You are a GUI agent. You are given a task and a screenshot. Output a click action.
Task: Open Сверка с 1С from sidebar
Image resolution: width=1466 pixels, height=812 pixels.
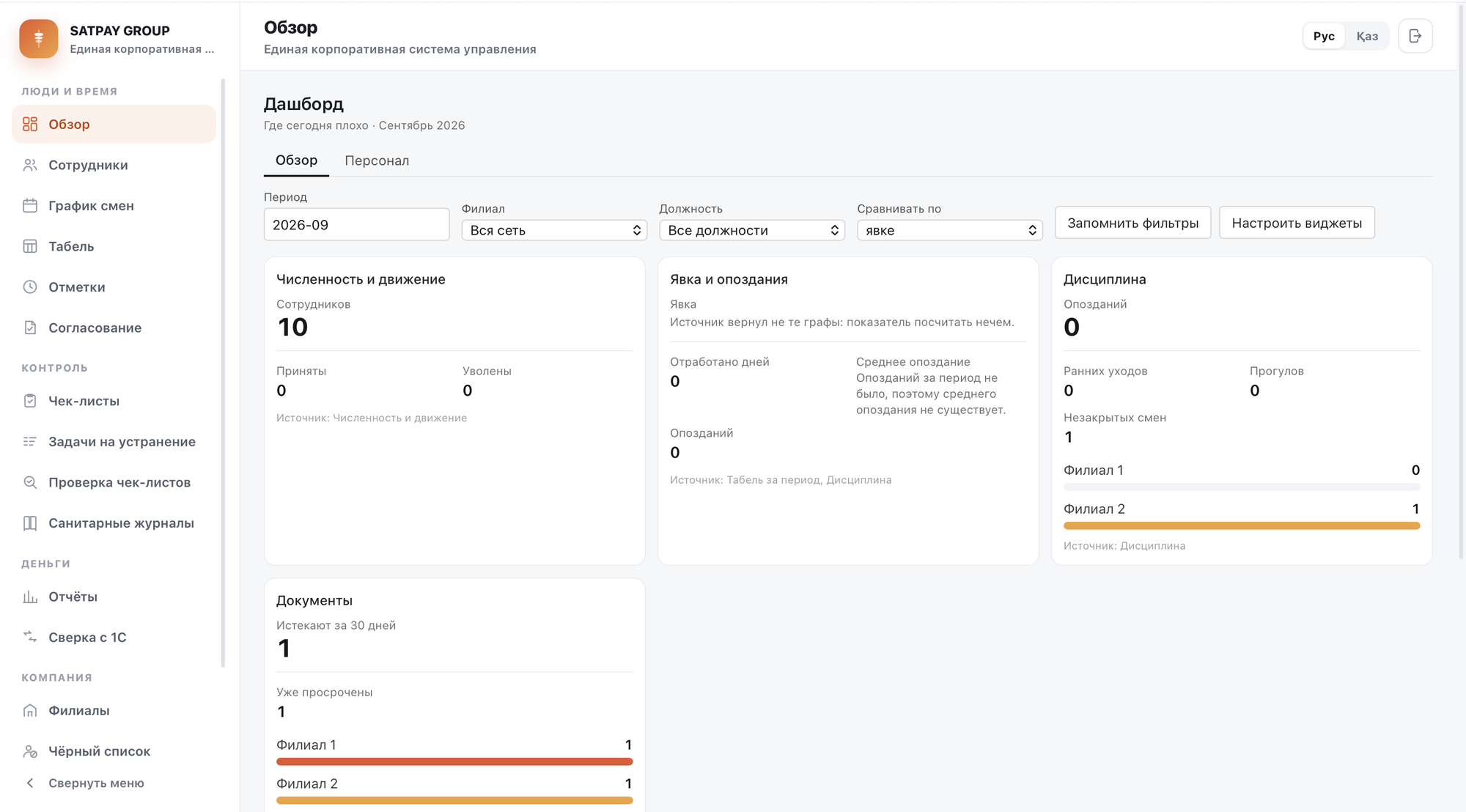coord(114,638)
